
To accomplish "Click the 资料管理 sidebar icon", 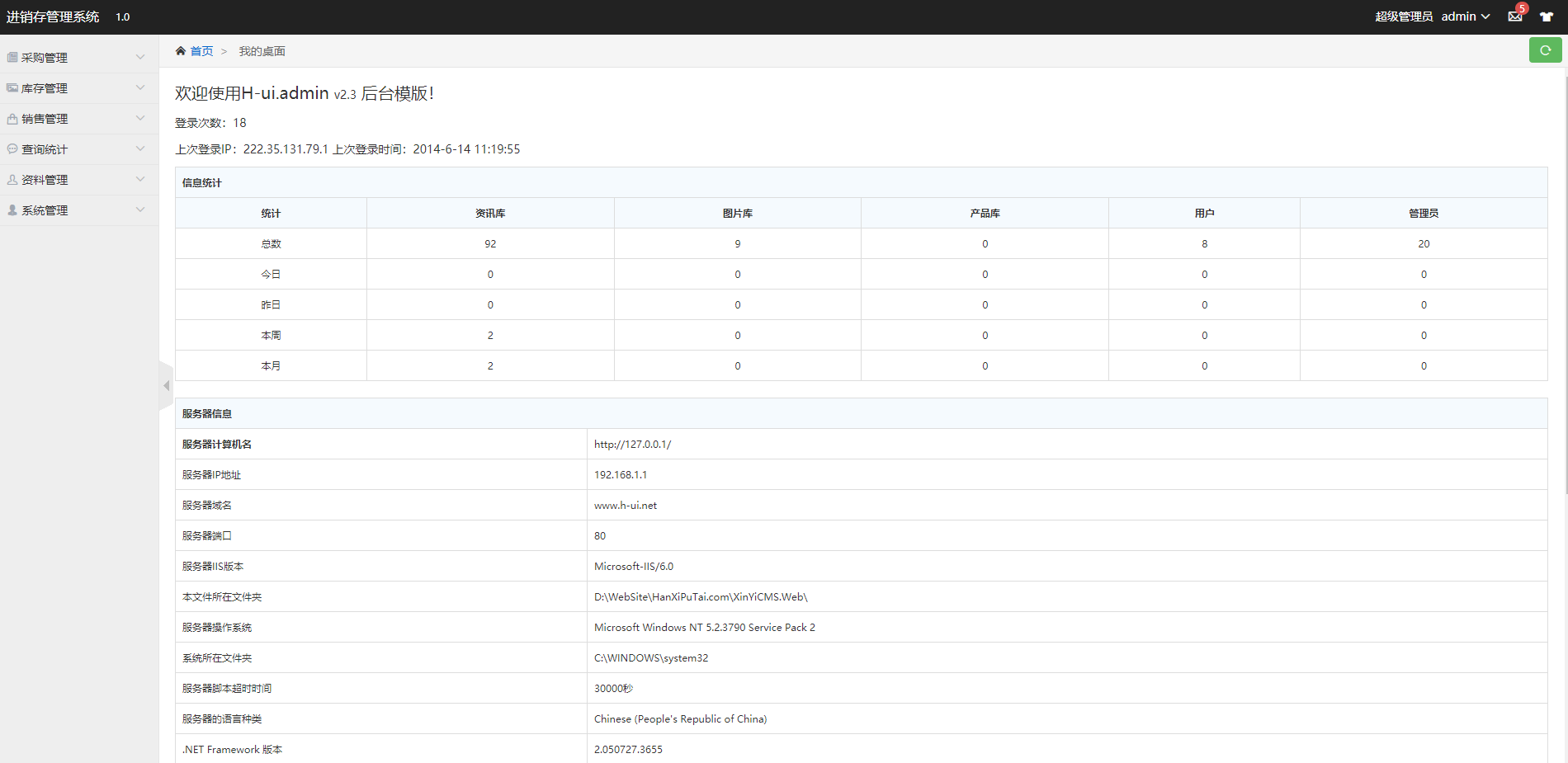I will point(12,179).
